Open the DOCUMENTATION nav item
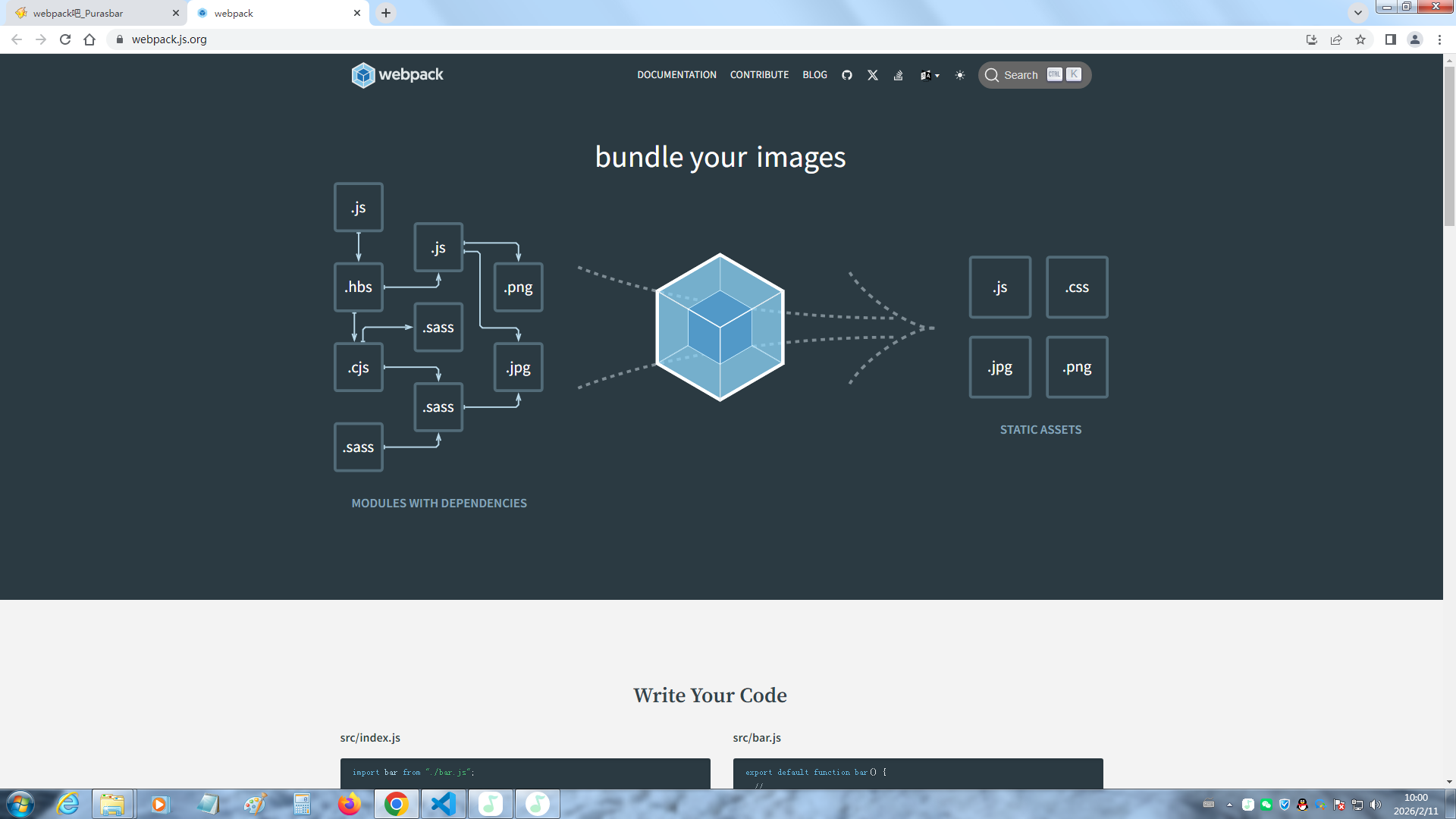Viewport: 1456px width, 819px height. coord(676,75)
